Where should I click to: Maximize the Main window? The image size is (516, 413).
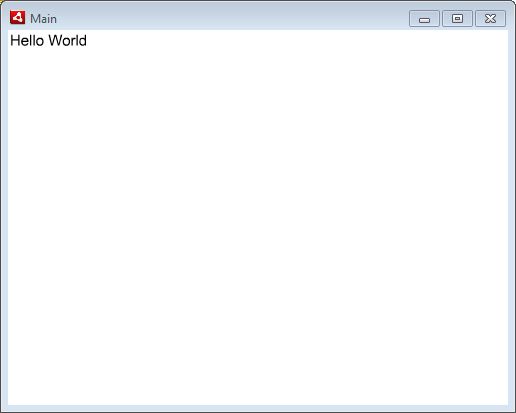tap(457, 19)
